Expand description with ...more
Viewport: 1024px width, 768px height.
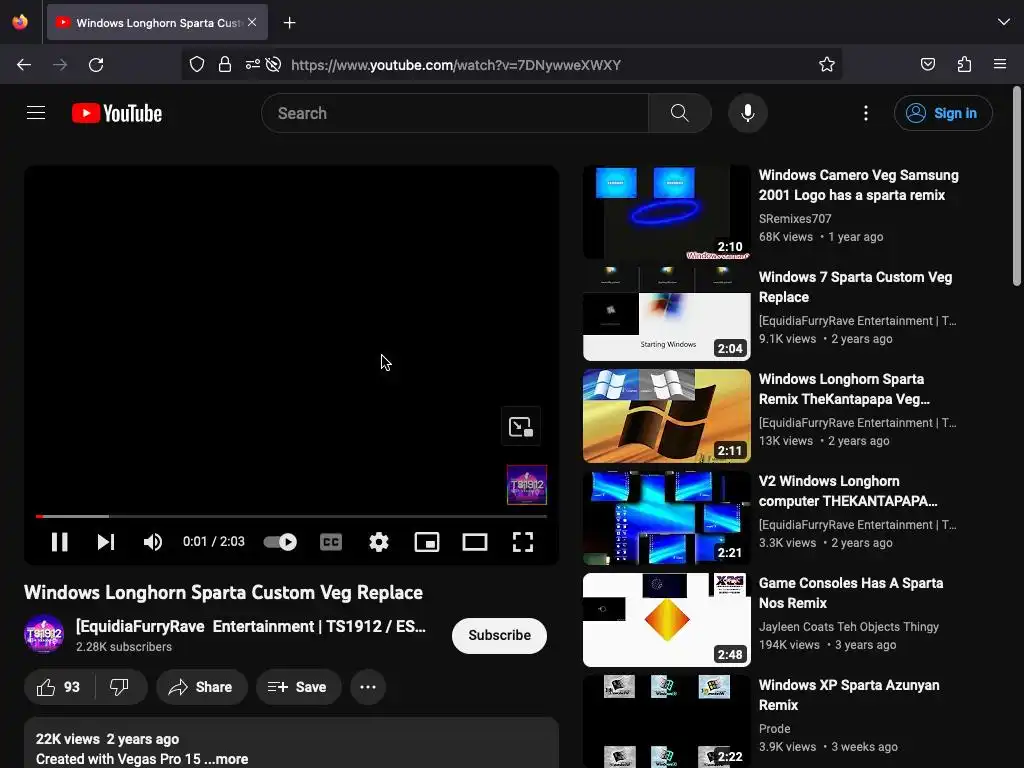point(226,759)
